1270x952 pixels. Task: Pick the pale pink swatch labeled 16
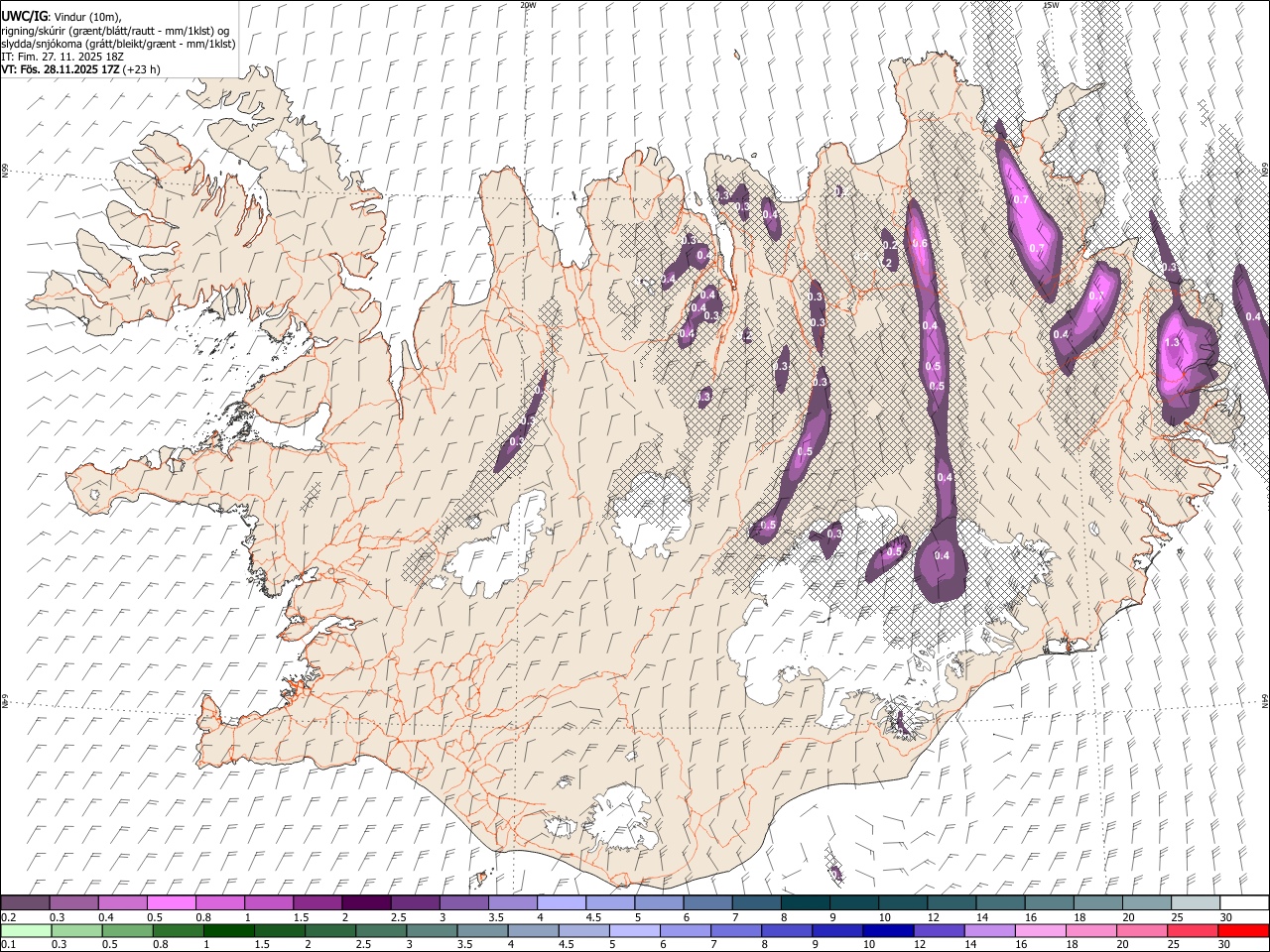click(x=1042, y=930)
